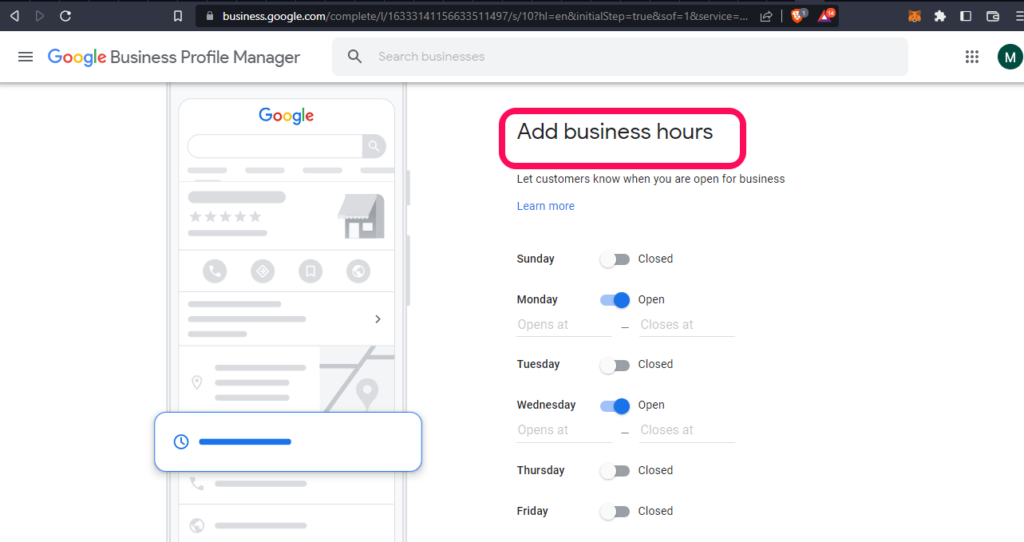Click the phone icon below the hours card
Image resolution: width=1024 pixels, height=542 pixels.
[x=197, y=484]
